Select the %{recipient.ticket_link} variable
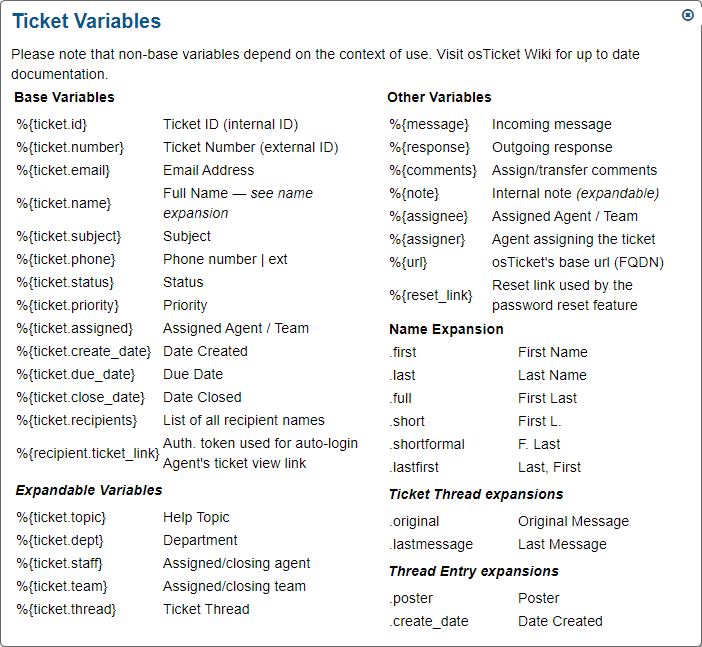 [x=88, y=453]
